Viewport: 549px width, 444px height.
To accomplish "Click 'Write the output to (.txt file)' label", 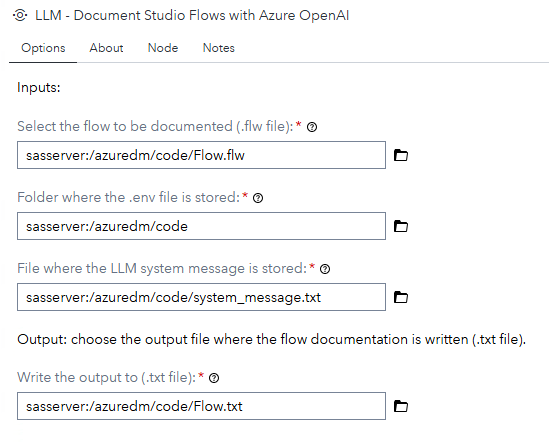I will tap(106, 377).
